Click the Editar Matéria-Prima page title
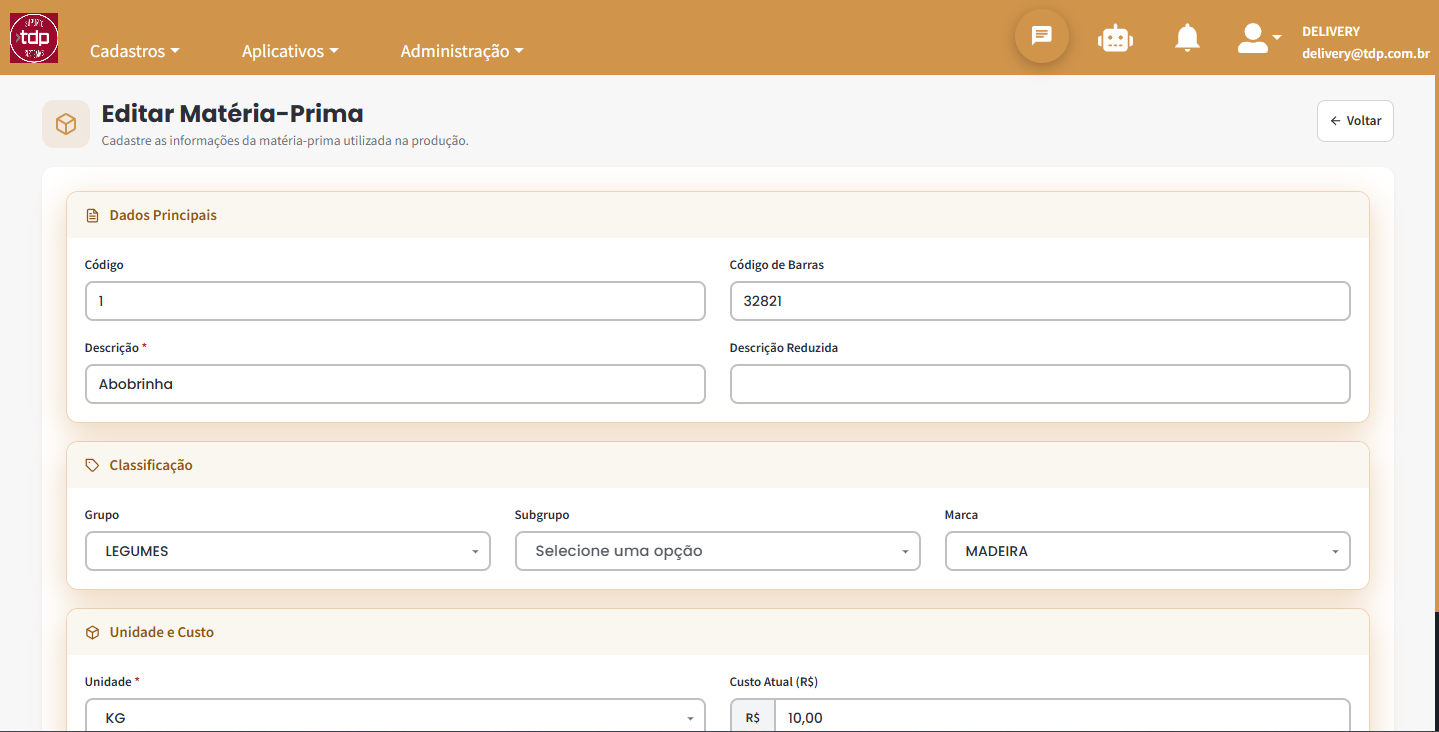Image resolution: width=1439 pixels, height=732 pixels. pyautogui.click(x=233, y=113)
